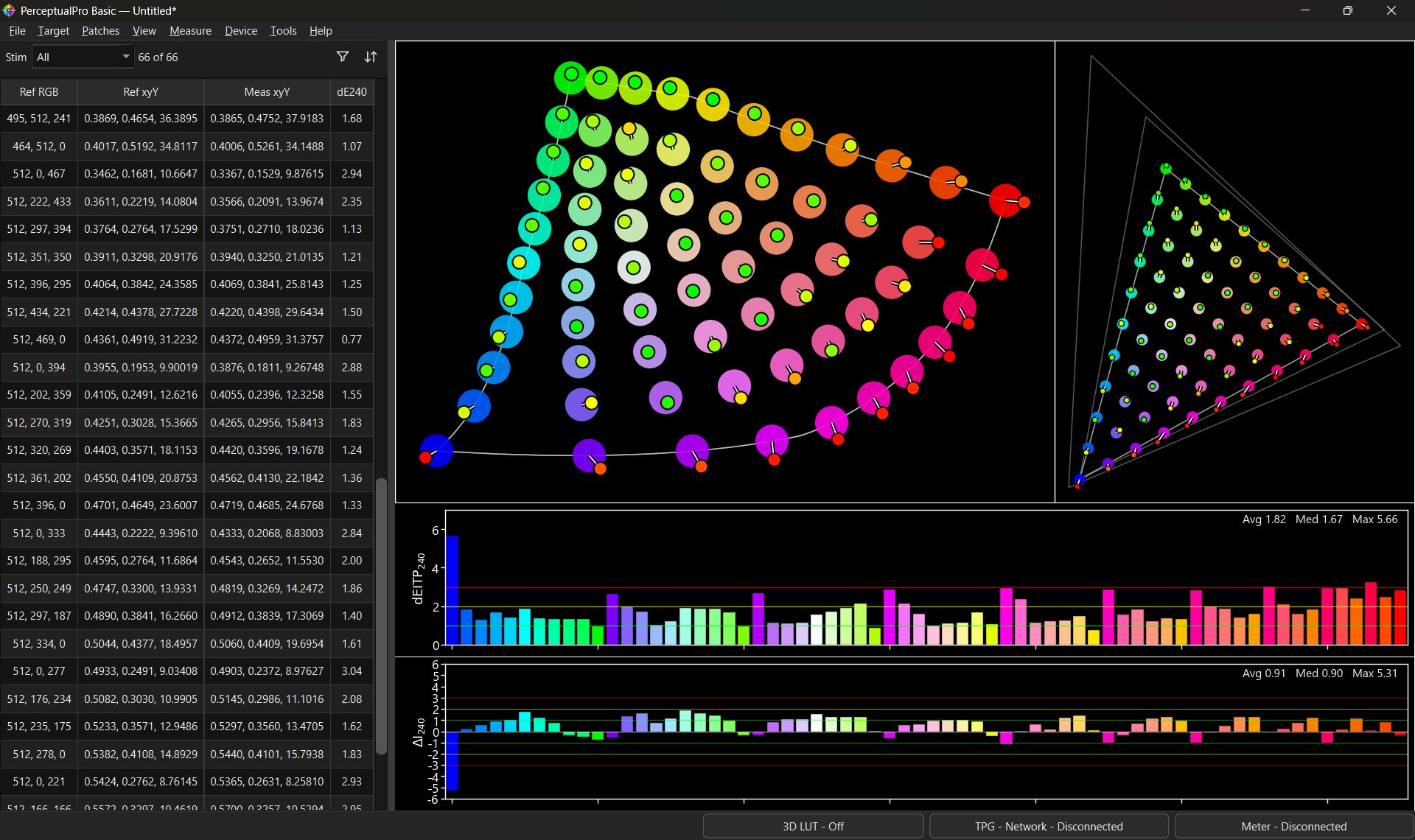Open the Device menu
Screen dimensions: 1415x840
[x=241, y=31]
